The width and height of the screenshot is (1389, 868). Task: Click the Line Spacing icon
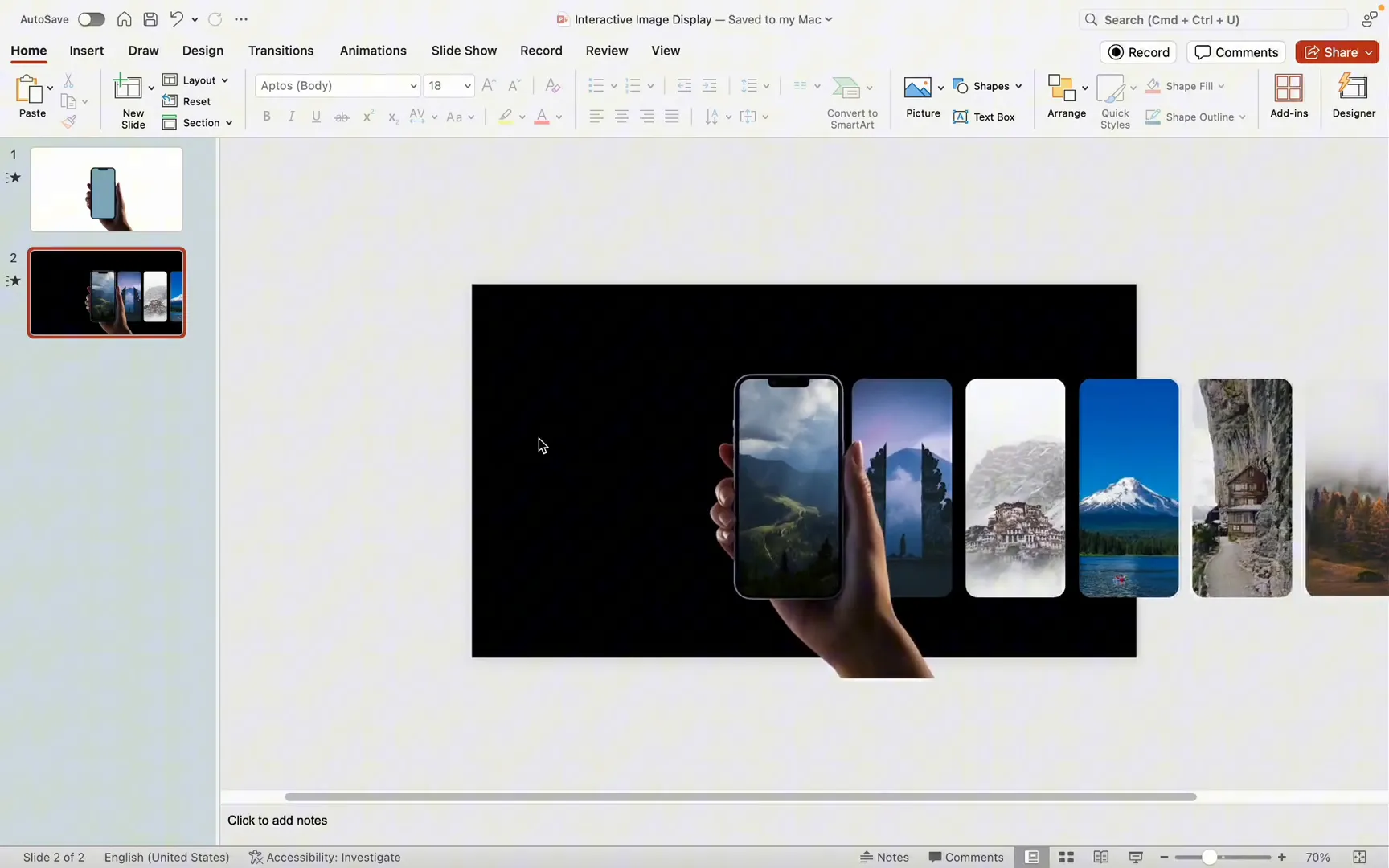point(749,85)
